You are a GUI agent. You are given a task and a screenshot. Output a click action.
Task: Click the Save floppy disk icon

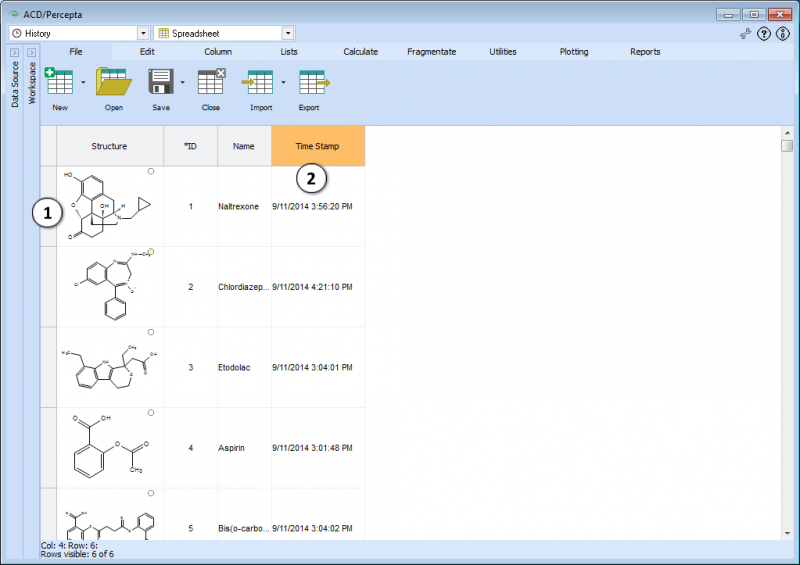tap(161, 81)
